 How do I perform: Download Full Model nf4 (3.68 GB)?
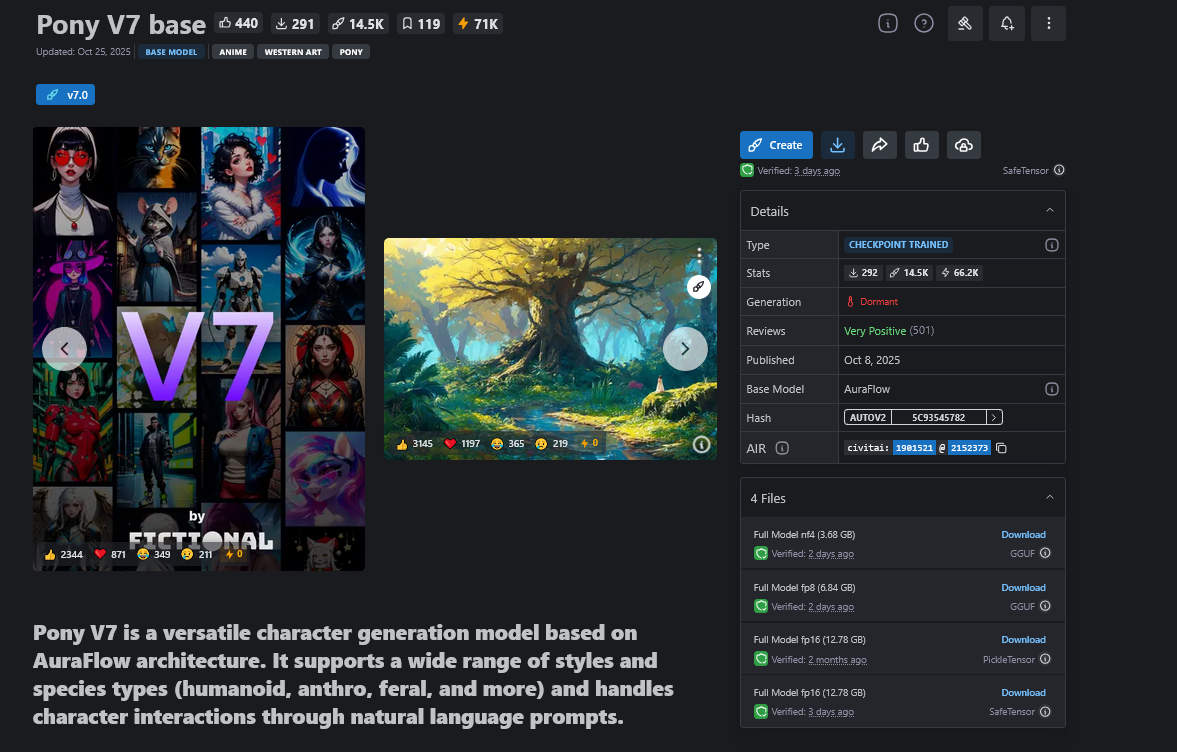tap(1023, 534)
